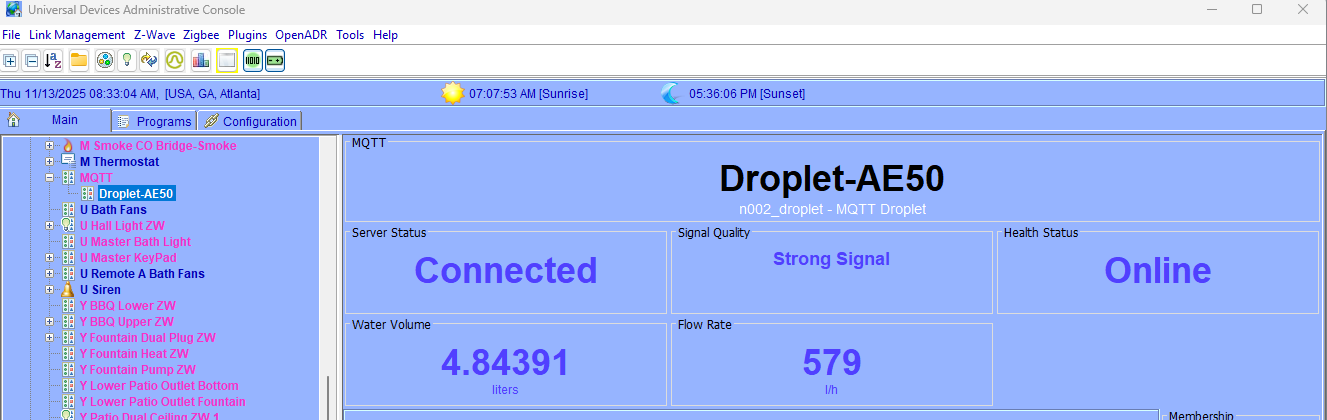Select U Master Bath Light in tree
The width and height of the screenshot is (1327, 420).
(135, 242)
